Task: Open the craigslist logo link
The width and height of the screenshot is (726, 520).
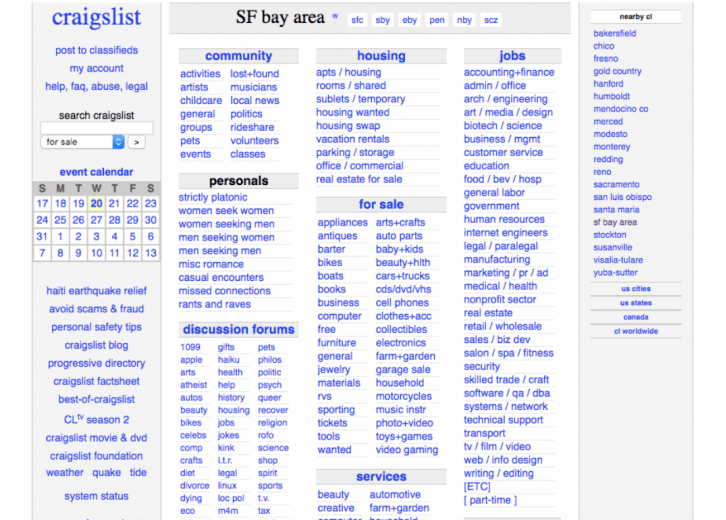Action: coord(96,17)
